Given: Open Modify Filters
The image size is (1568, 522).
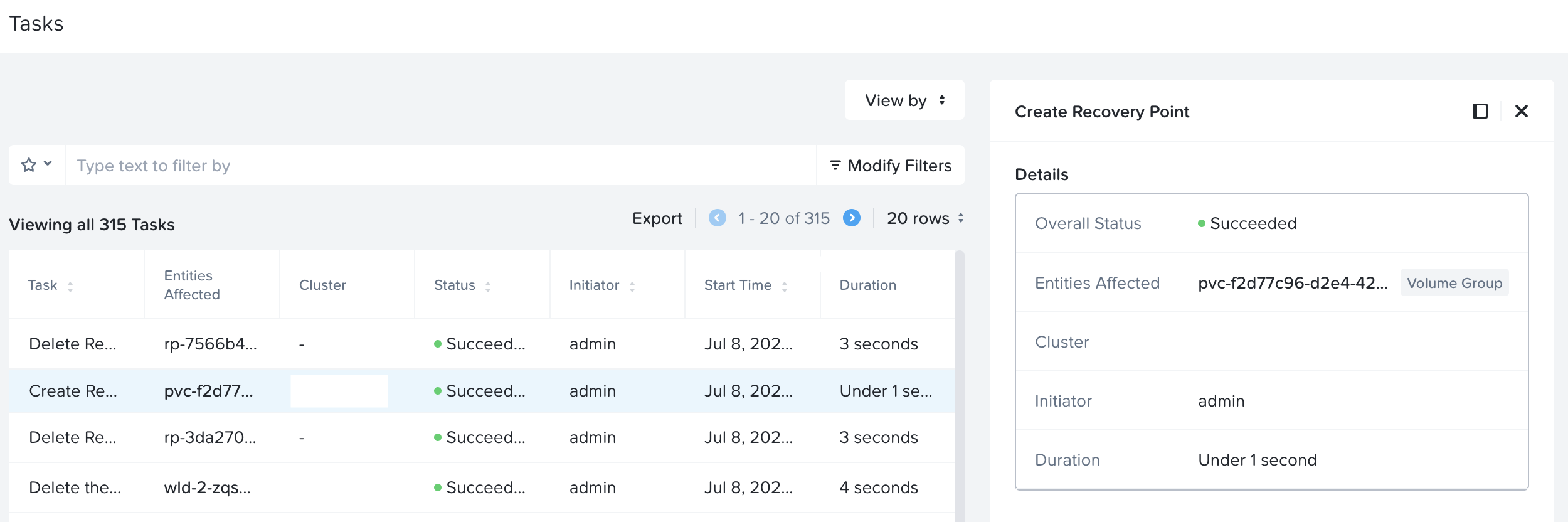Looking at the screenshot, I should pyautogui.click(x=890, y=166).
